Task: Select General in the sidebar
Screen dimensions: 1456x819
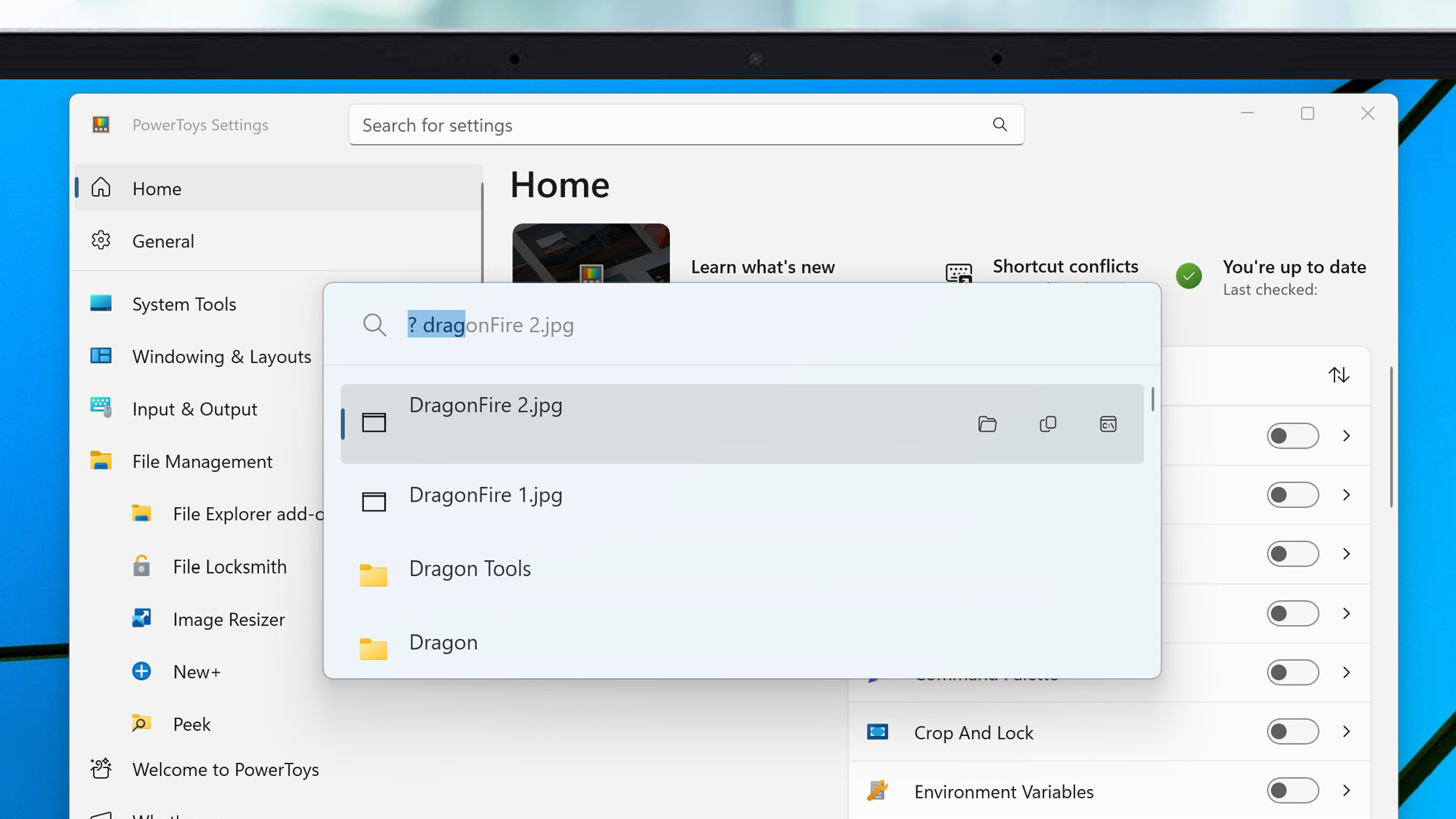Action: tap(163, 241)
